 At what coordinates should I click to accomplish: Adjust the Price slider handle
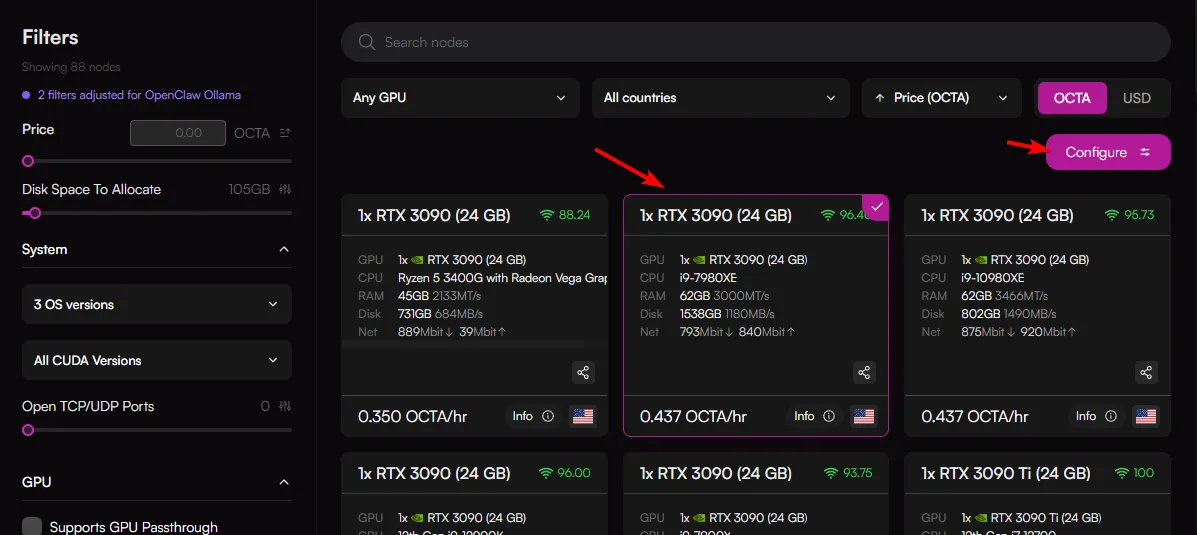[28, 161]
